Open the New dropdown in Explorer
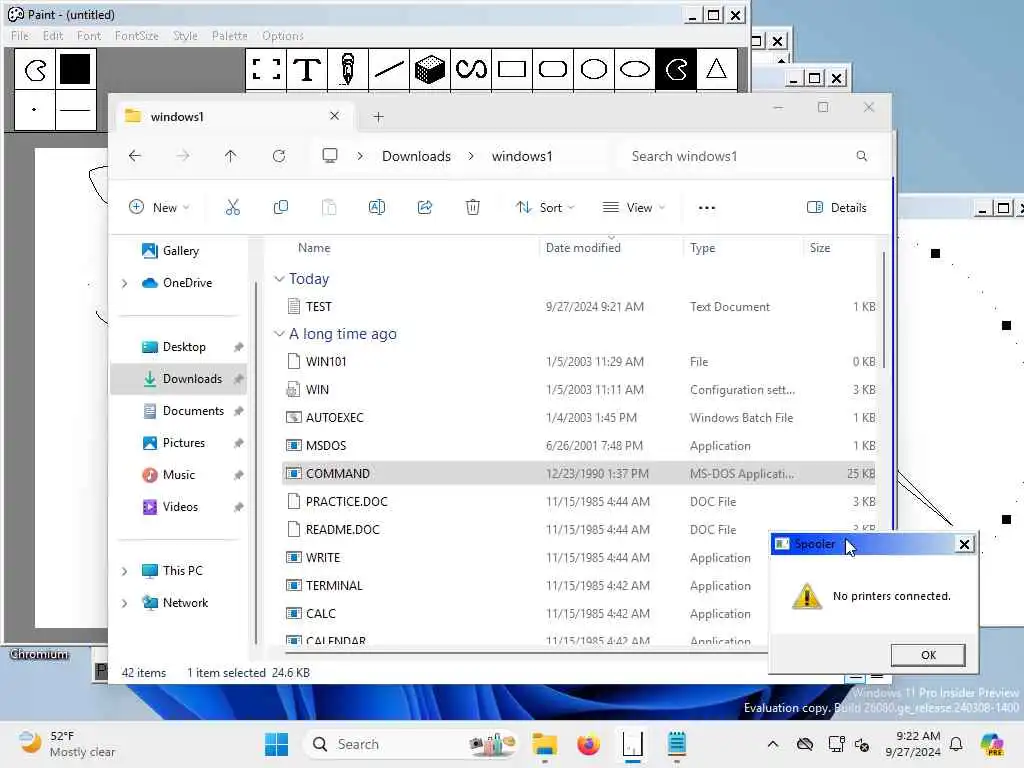The height and width of the screenshot is (768, 1024). 159,208
